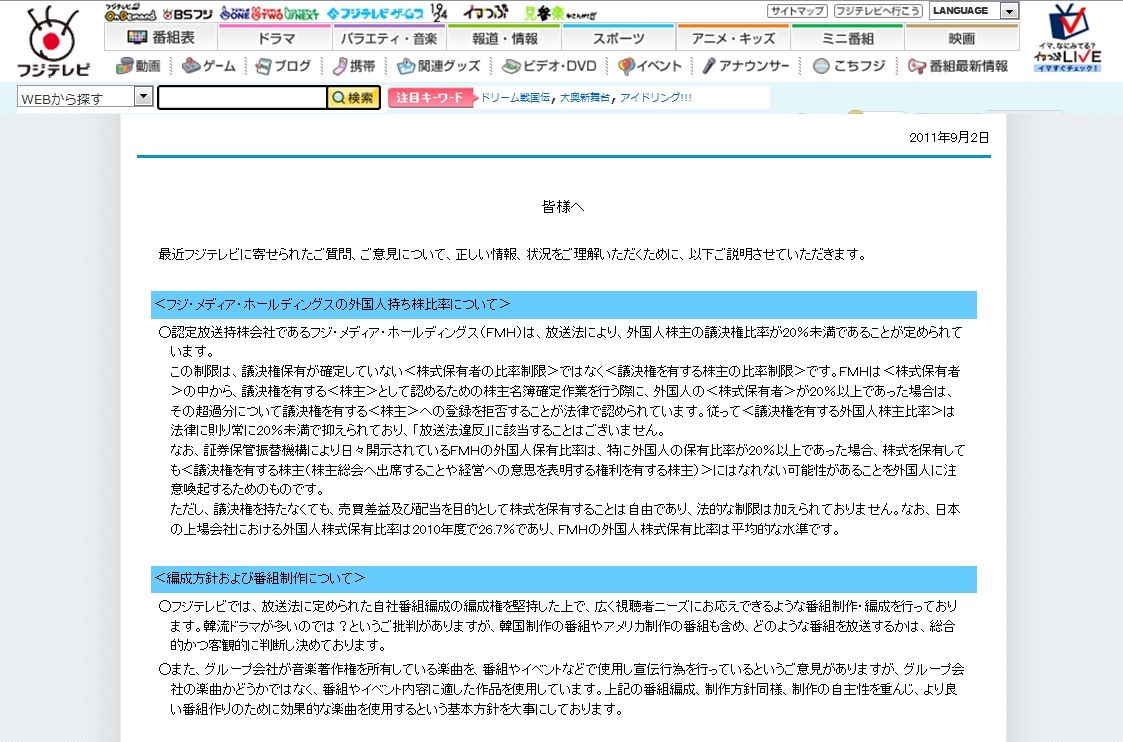Open 関連グッズ goods basket link

coord(438,66)
